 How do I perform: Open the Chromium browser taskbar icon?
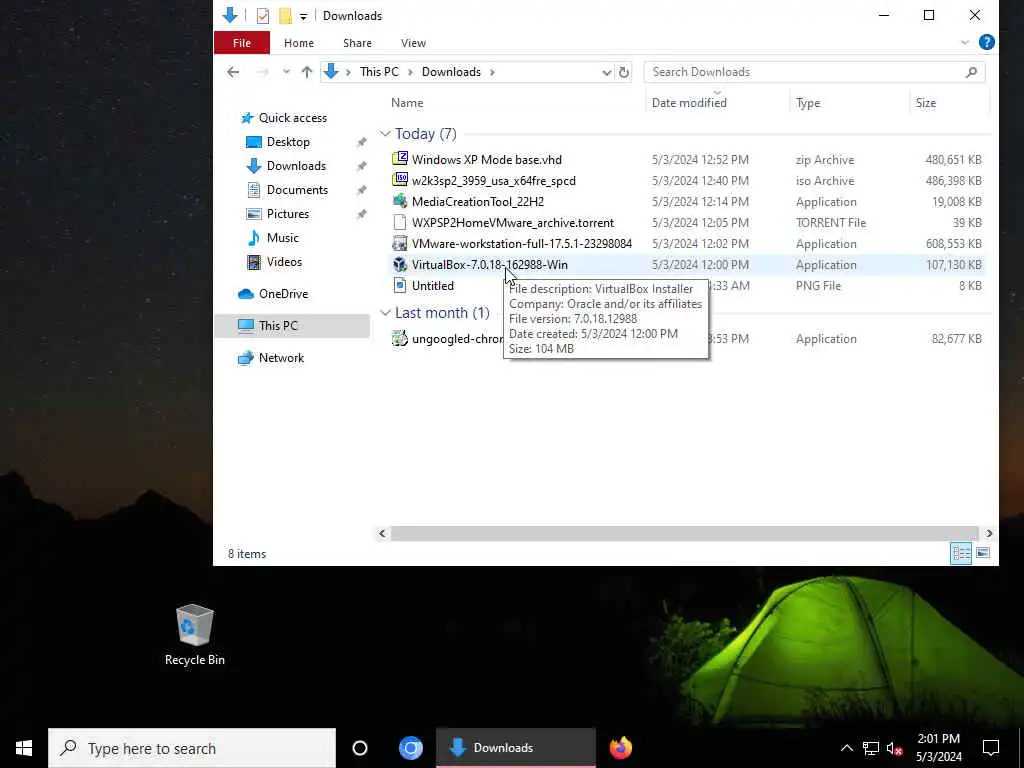click(411, 748)
